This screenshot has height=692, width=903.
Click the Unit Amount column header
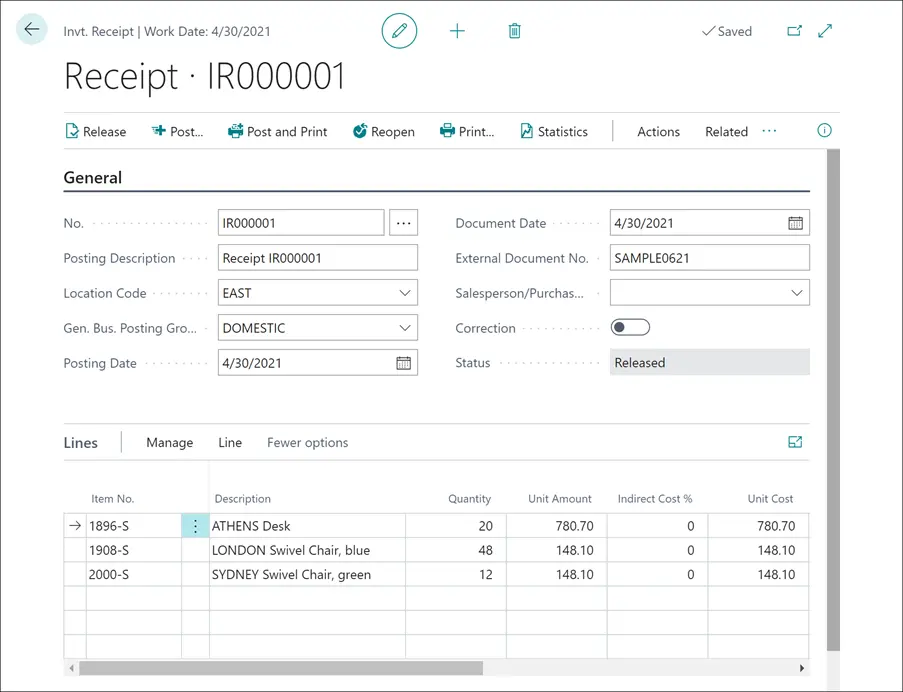[x=560, y=499]
